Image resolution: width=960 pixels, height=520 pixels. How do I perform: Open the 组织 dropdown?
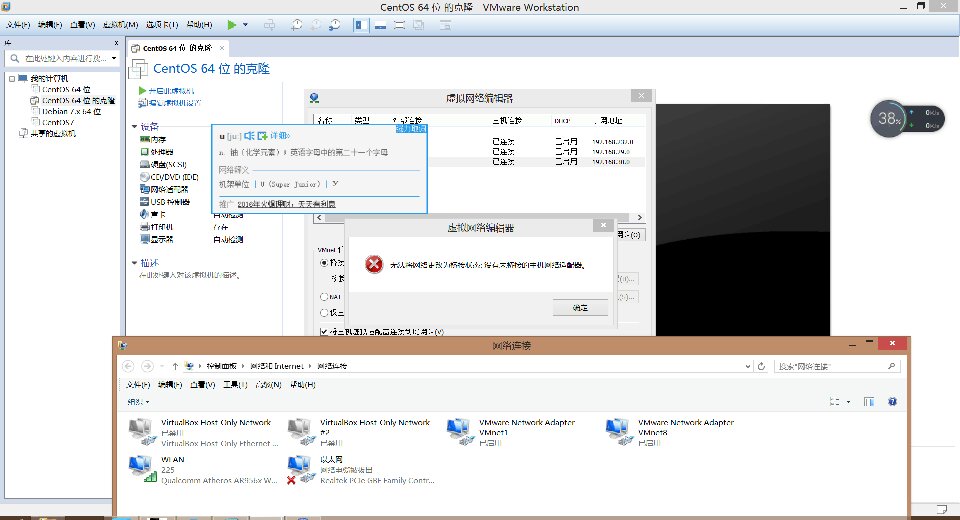[x=138, y=402]
